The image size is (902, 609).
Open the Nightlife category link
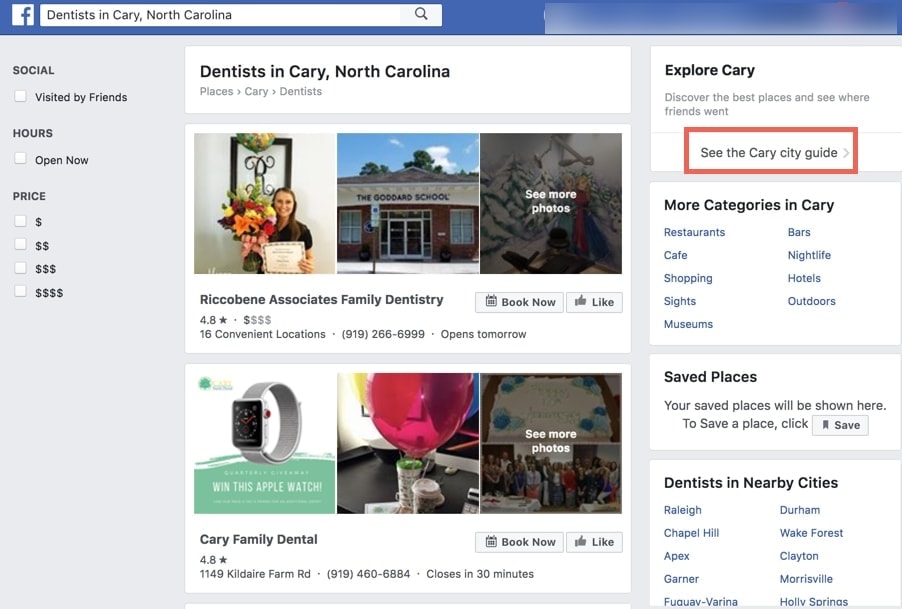click(809, 255)
